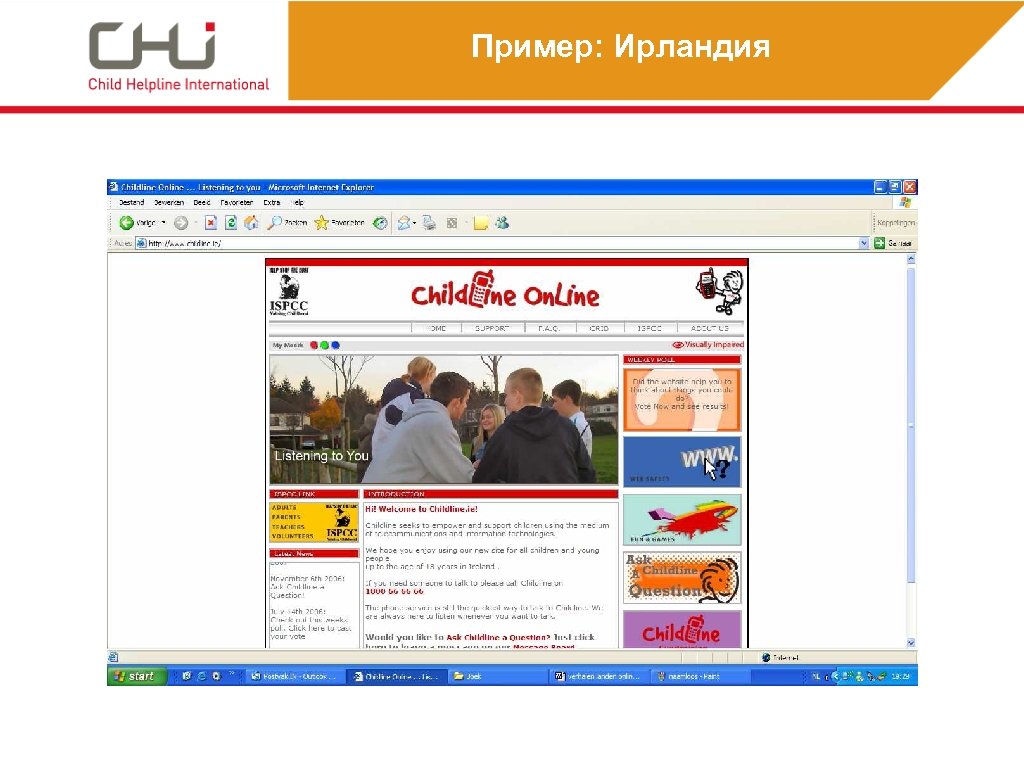The image size is (1024, 768).
Task: Open Zoeken (Search) from the toolbar
Action: tap(278, 223)
